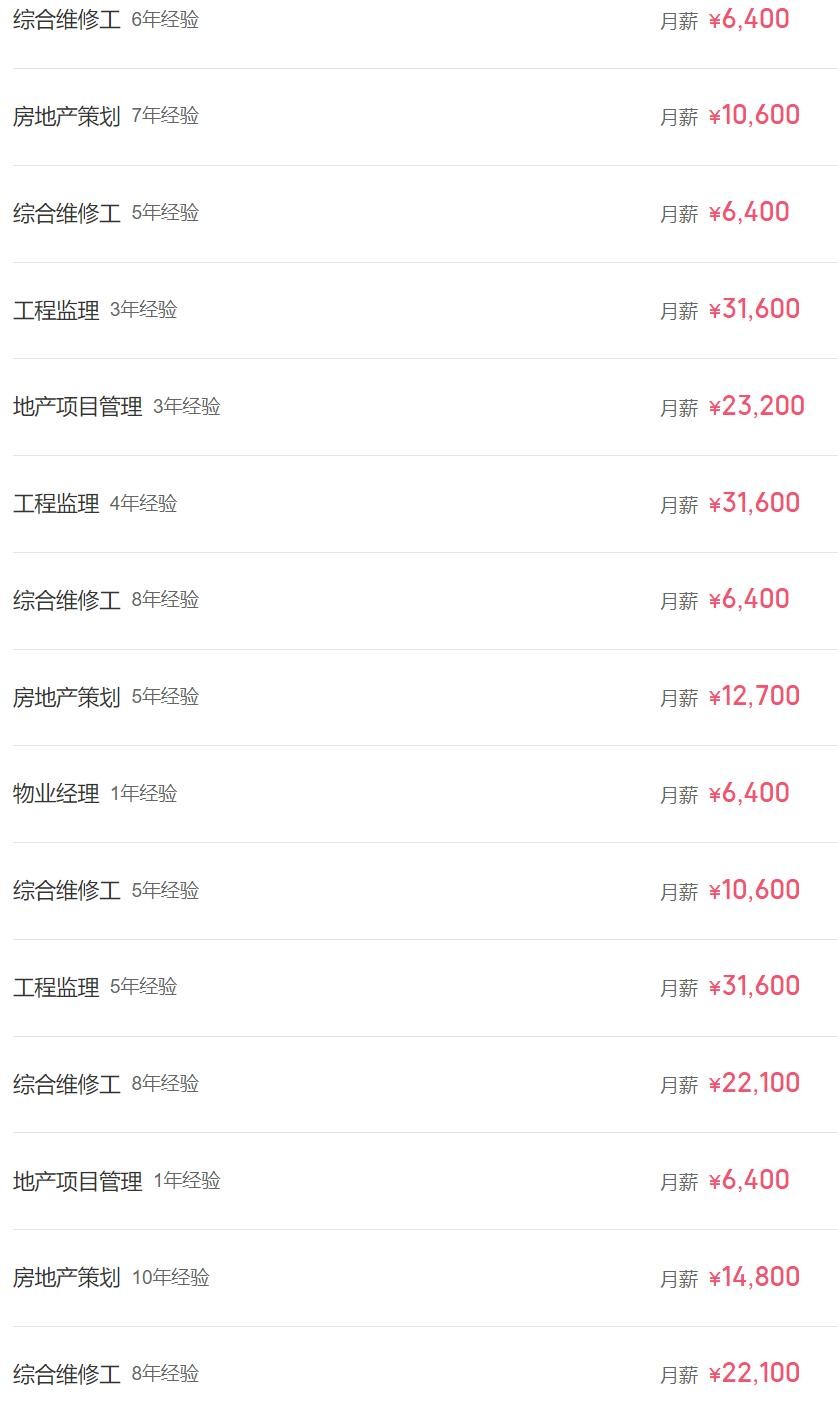Open the 物业经理 job listing
This screenshot has width=838, height=1405.
56,794
